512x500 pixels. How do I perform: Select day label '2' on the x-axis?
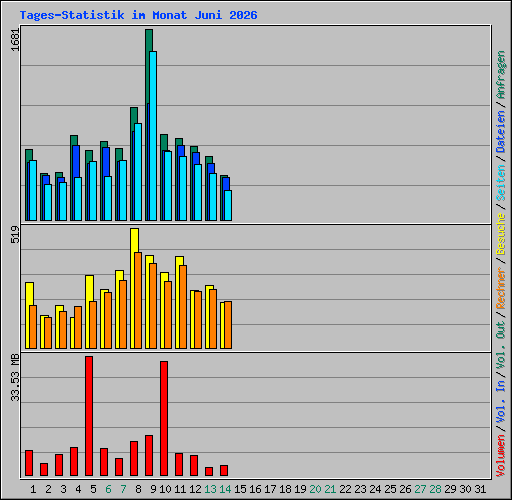48,489
